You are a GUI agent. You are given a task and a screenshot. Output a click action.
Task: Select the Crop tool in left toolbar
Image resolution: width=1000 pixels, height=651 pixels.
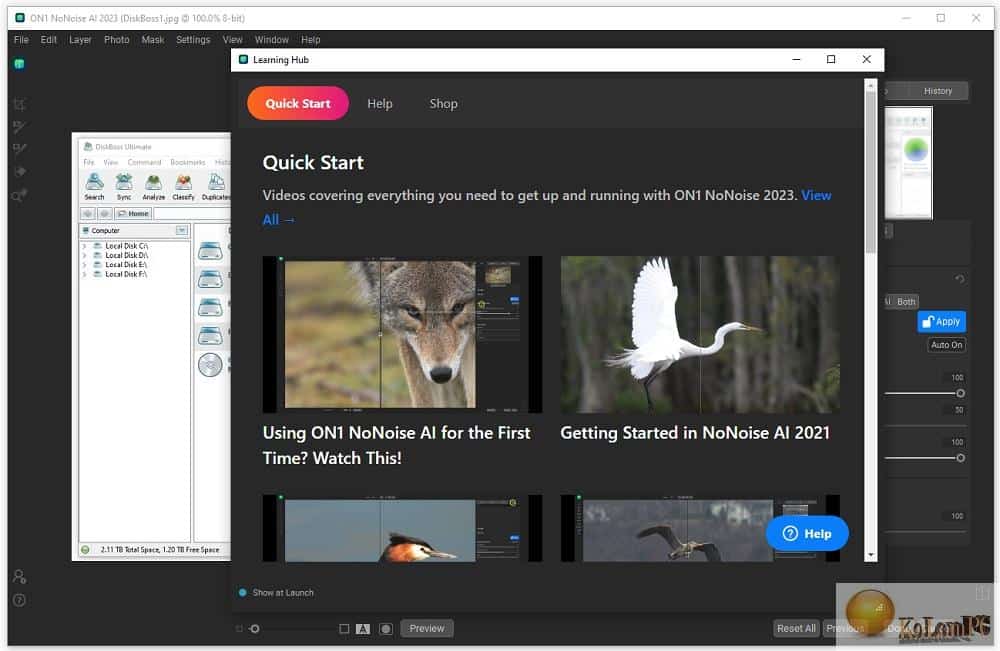19,104
